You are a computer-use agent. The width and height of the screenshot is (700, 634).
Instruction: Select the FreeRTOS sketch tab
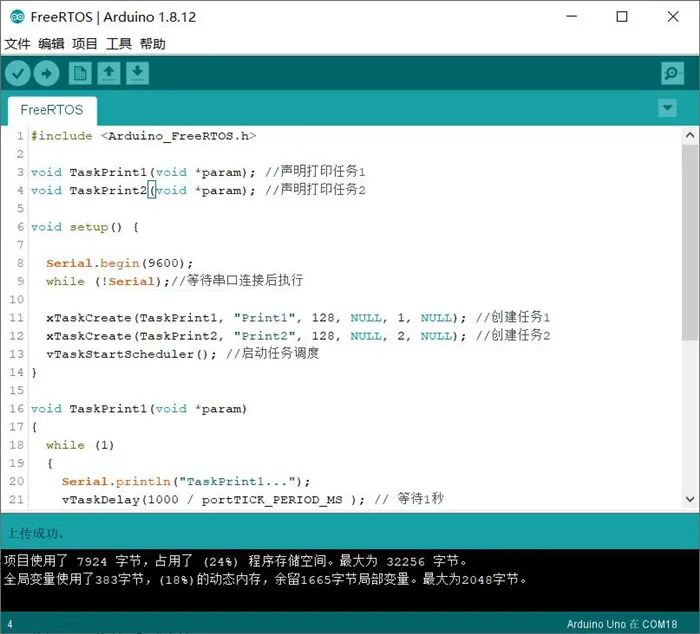pos(52,110)
